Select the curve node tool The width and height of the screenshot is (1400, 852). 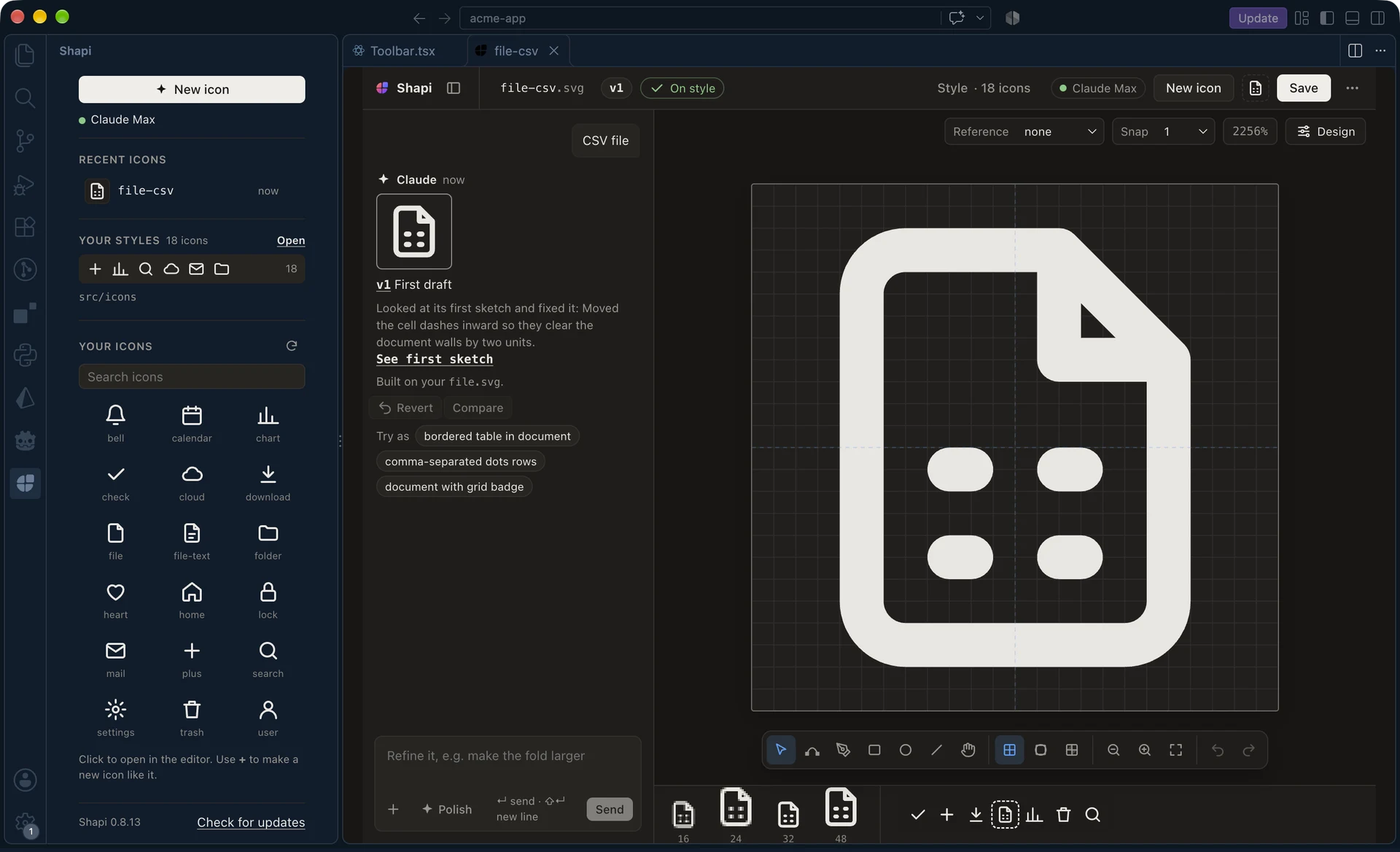pyautogui.click(x=812, y=750)
